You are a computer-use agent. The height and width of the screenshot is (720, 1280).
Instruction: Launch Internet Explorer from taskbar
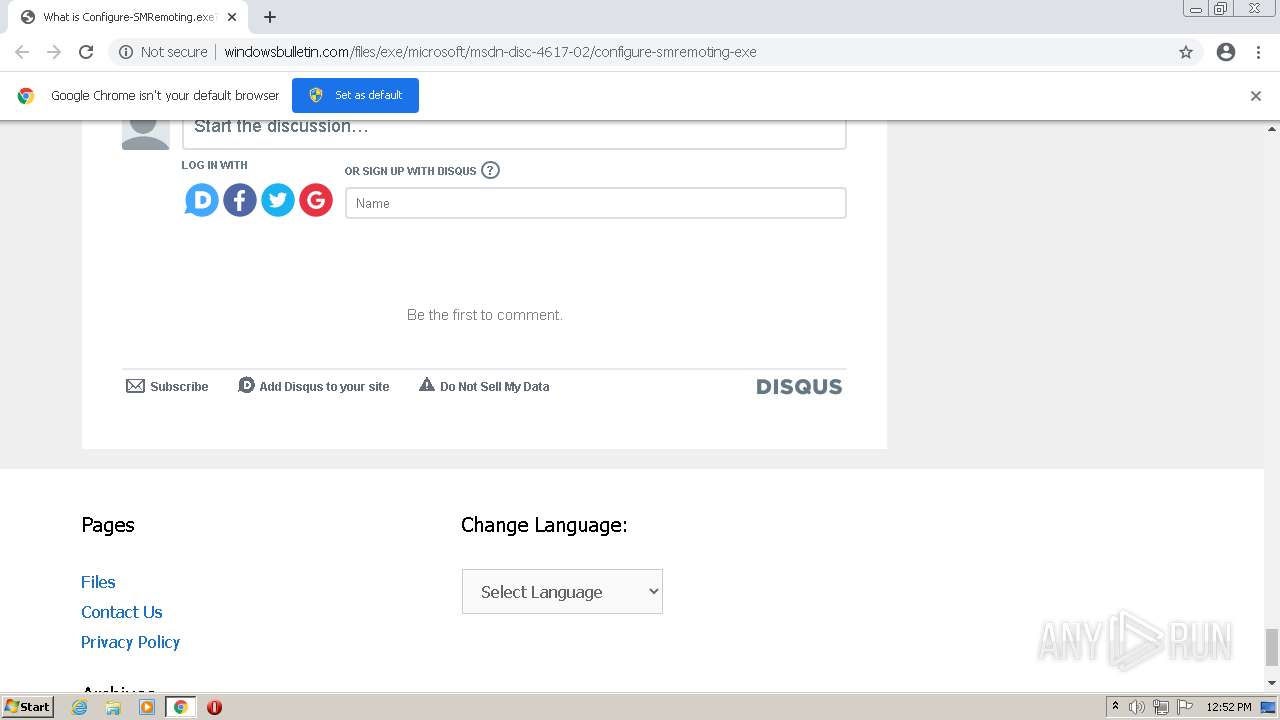pyautogui.click(x=80, y=707)
